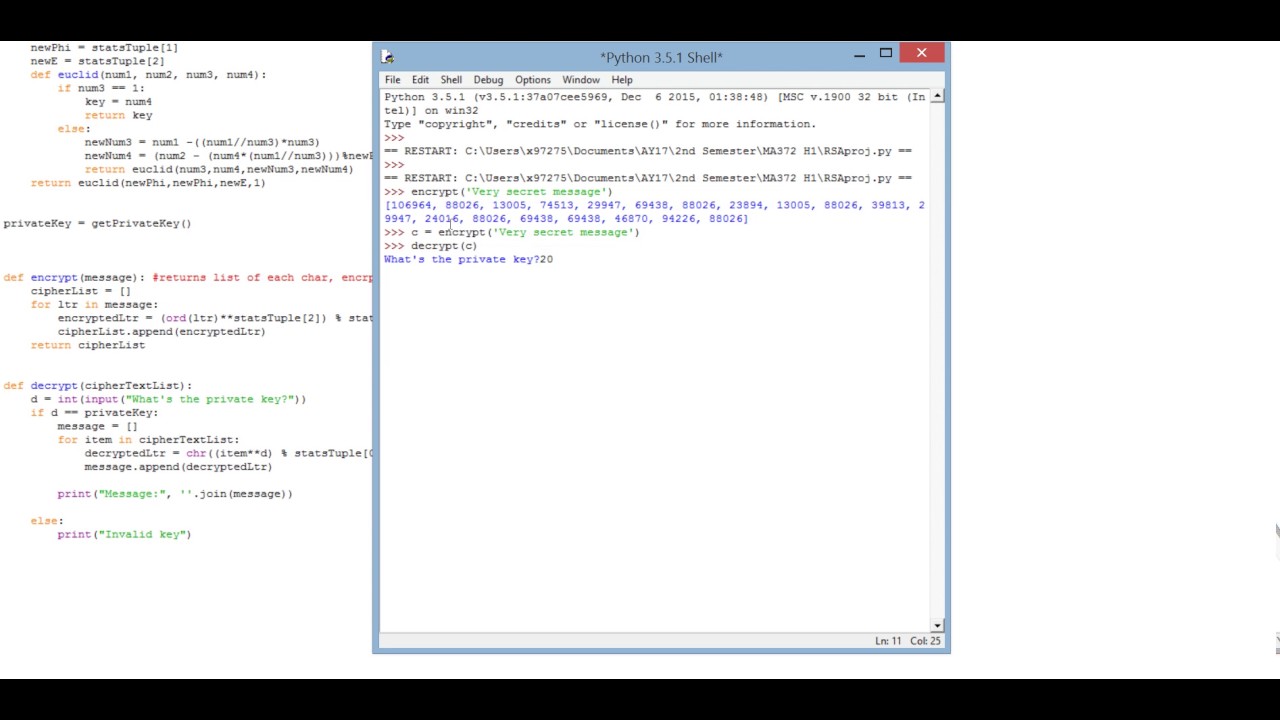Click 'print("Invalid key")' line in editor
Screen dimensions: 1280x720
(124, 534)
